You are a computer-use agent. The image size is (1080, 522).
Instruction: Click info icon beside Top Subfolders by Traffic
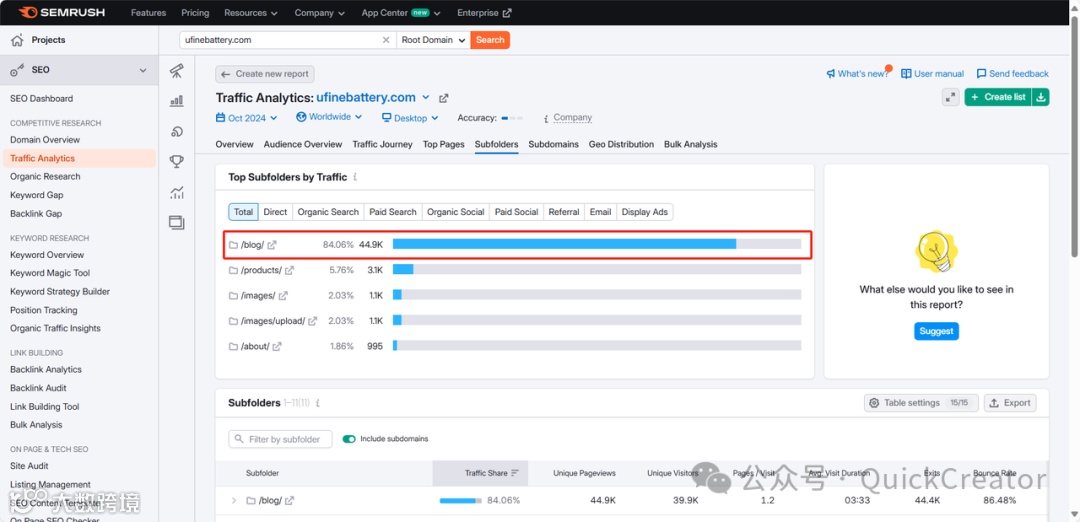pyautogui.click(x=355, y=177)
